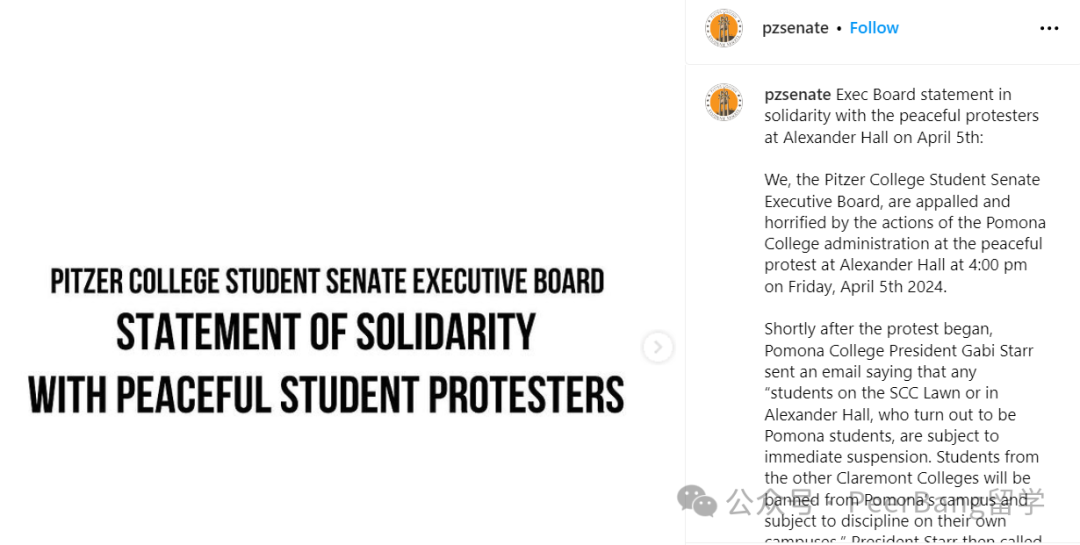Screen dimensions: 1080x545
Task: Open pzsenate profile from header username
Action: coord(795,28)
